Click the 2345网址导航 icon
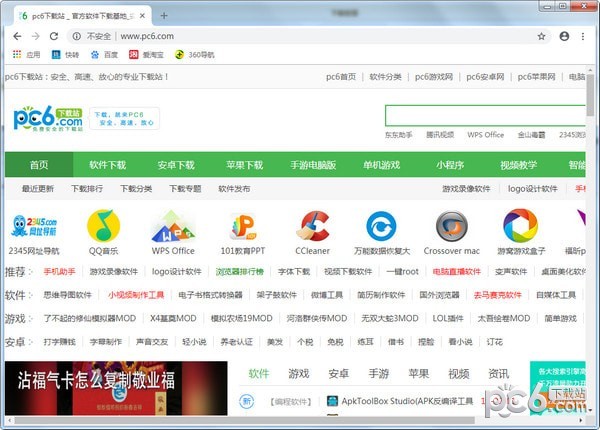The image size is (600, 430). point(34,226)
